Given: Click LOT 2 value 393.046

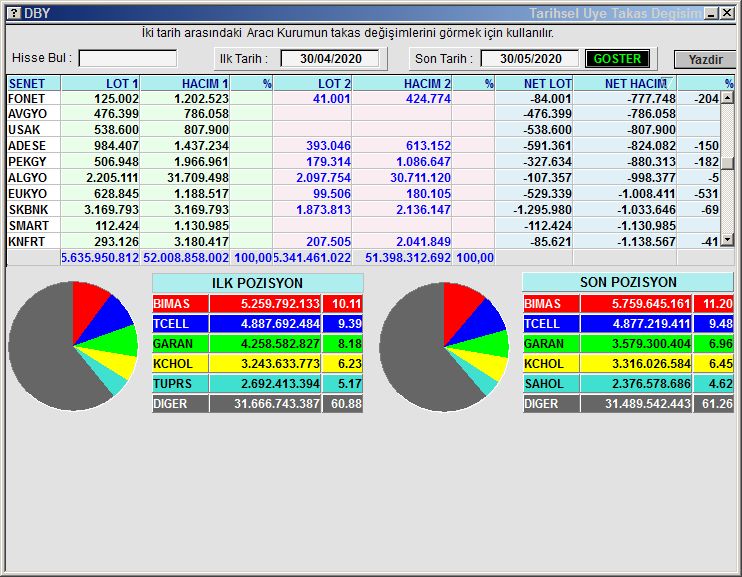Looking at the screenshot, I should click(328, 145).
